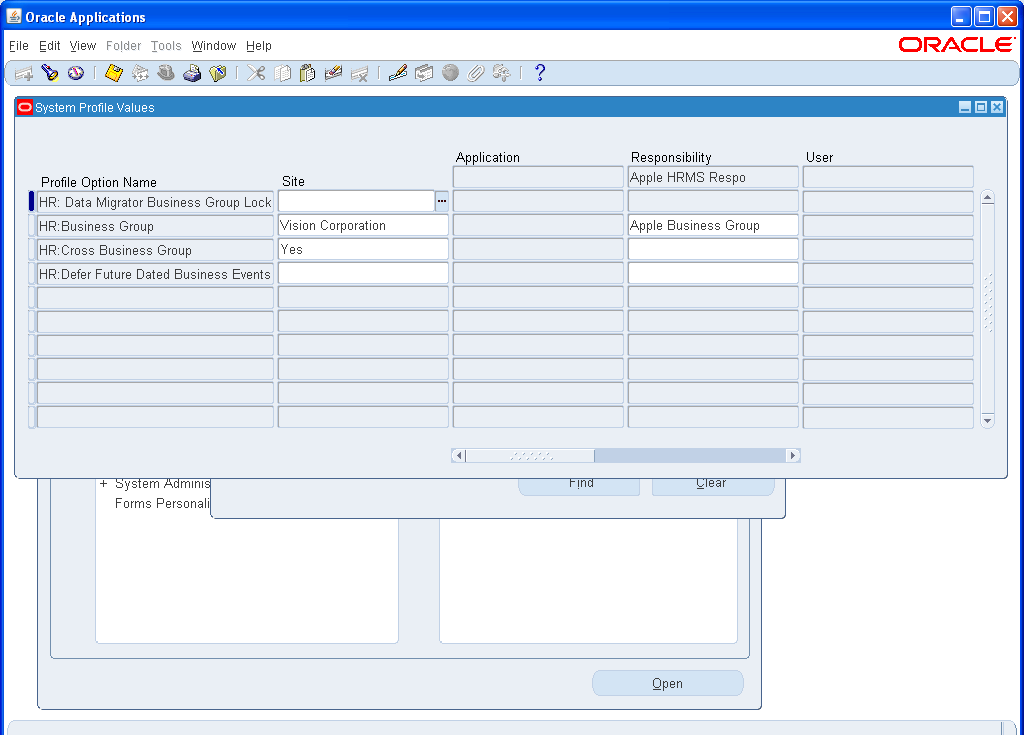Click the Site field showing Vision Corporation
Image resolution: width=1024 pixels, height=735 pixels.
tap(362, 225)
